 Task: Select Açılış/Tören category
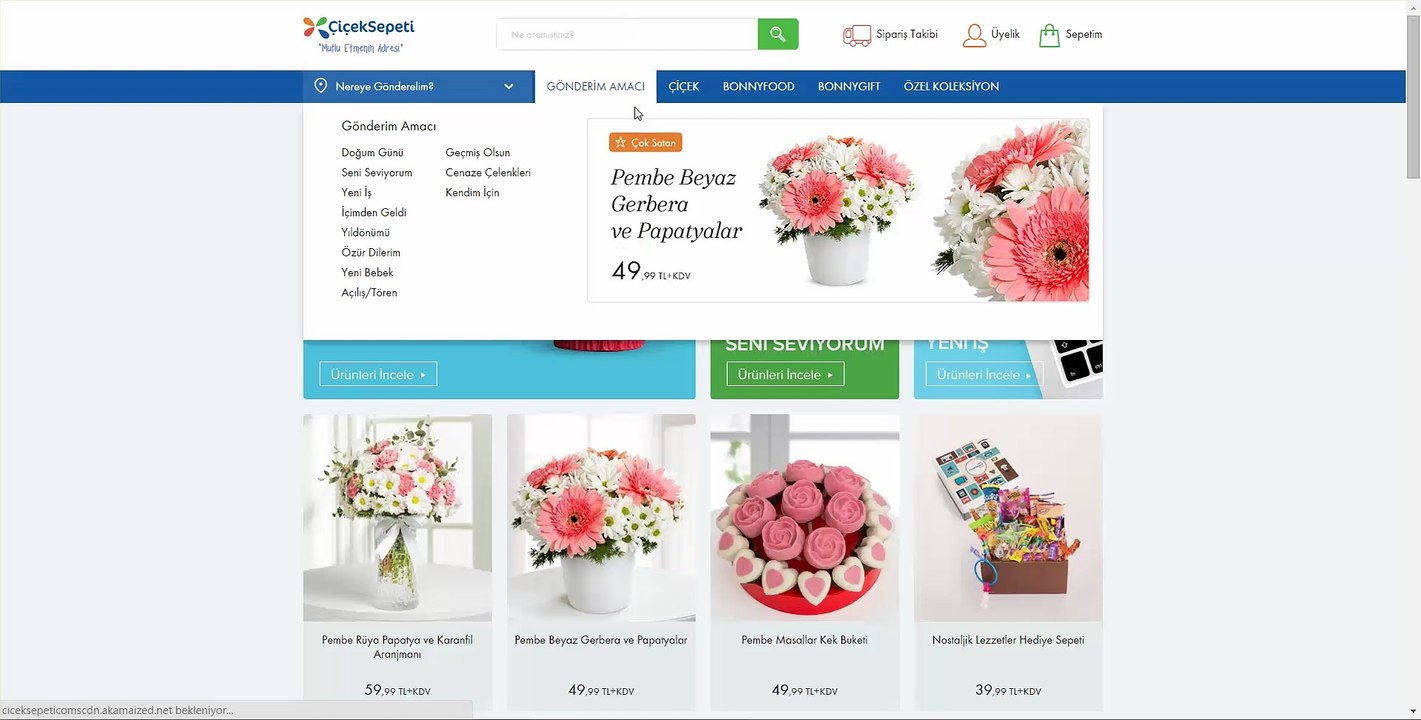(369, 293)
